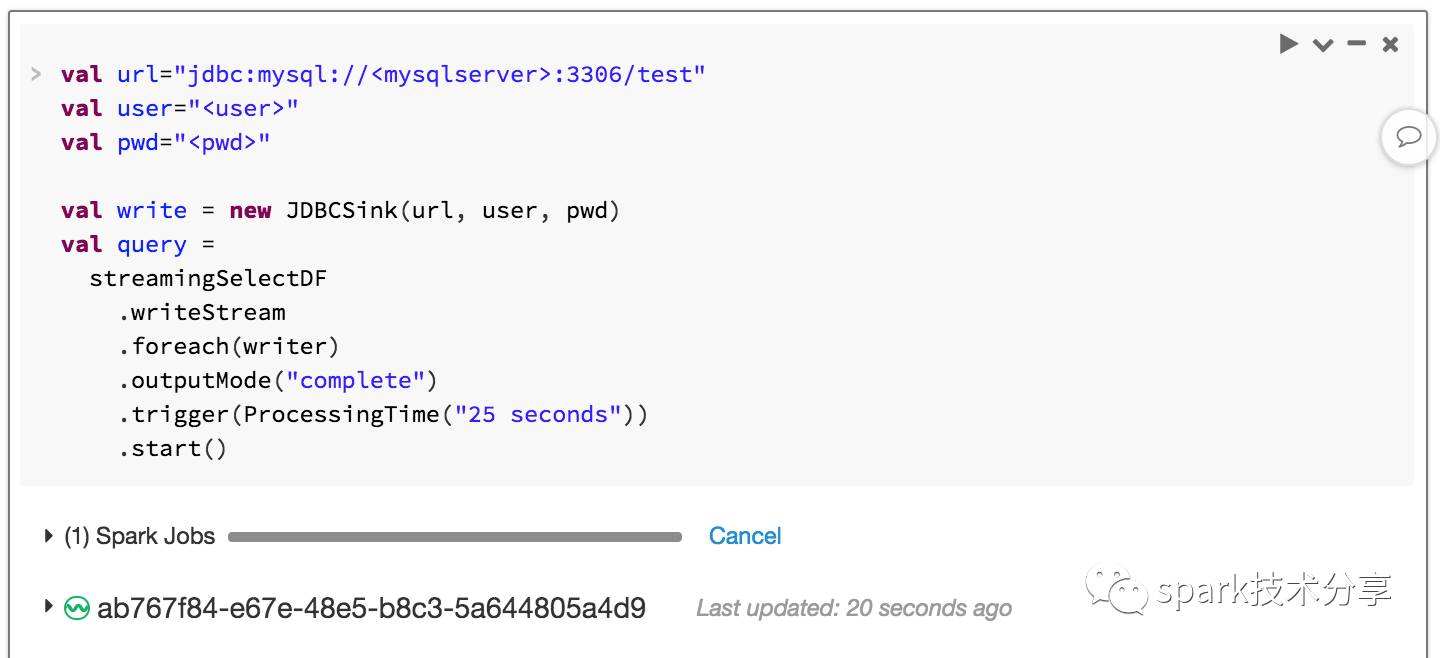Click the "complete" output mode string

[355, 381]
